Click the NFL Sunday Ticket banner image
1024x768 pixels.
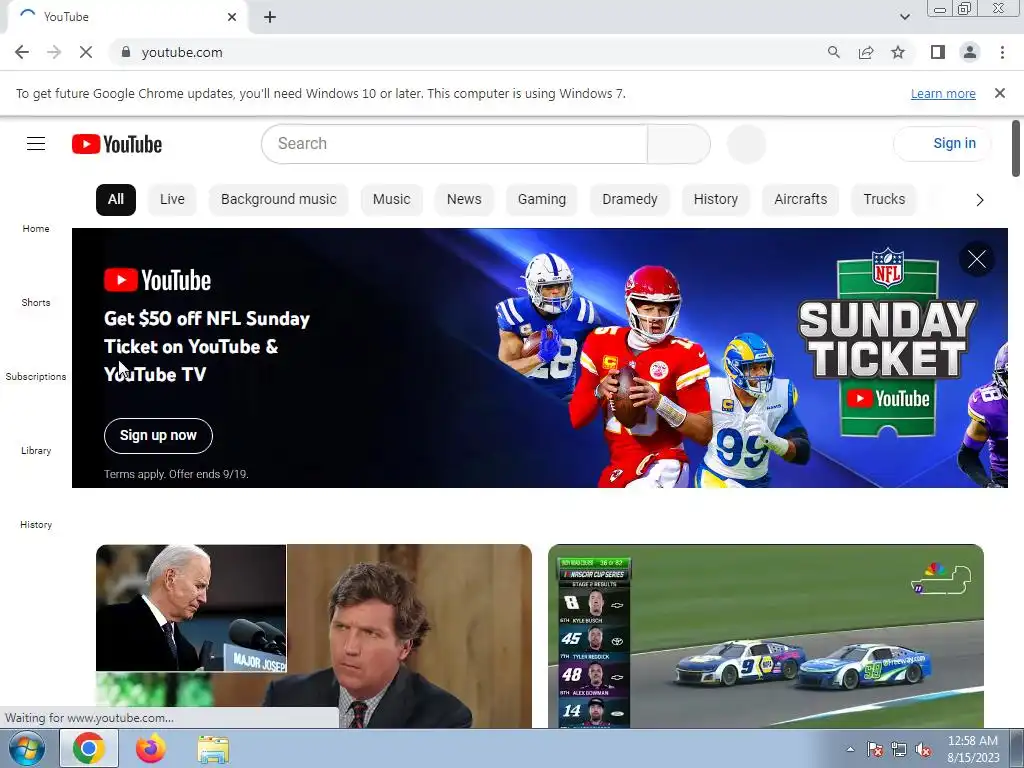pos(539,358)
